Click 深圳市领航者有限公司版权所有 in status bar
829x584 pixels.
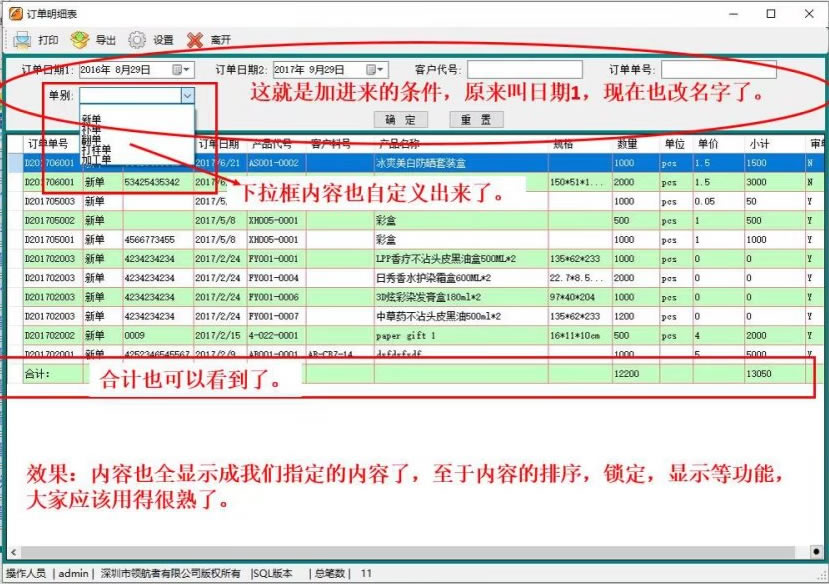click(170, 573)
